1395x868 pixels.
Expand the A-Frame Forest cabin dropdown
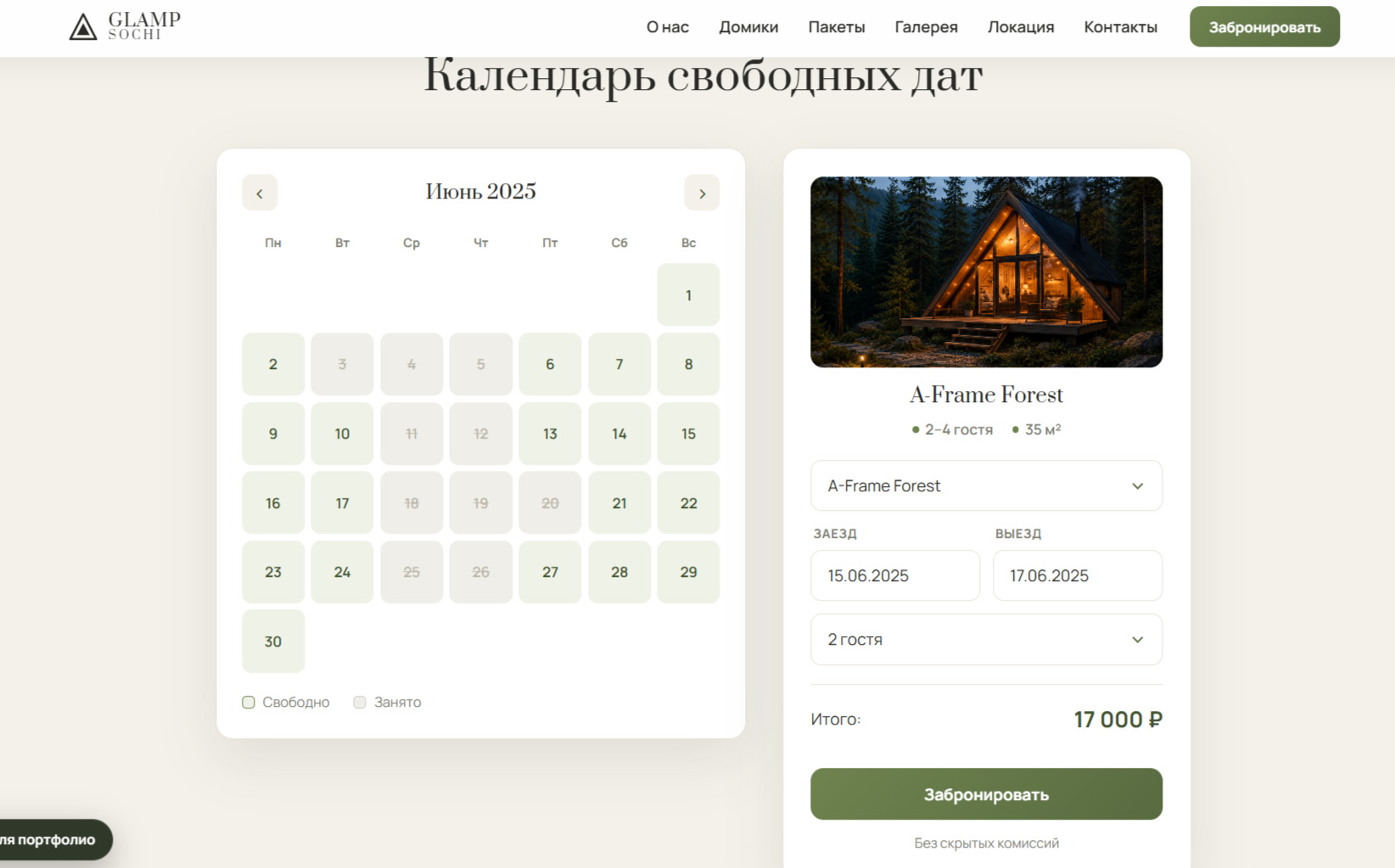tap(986, 486)
